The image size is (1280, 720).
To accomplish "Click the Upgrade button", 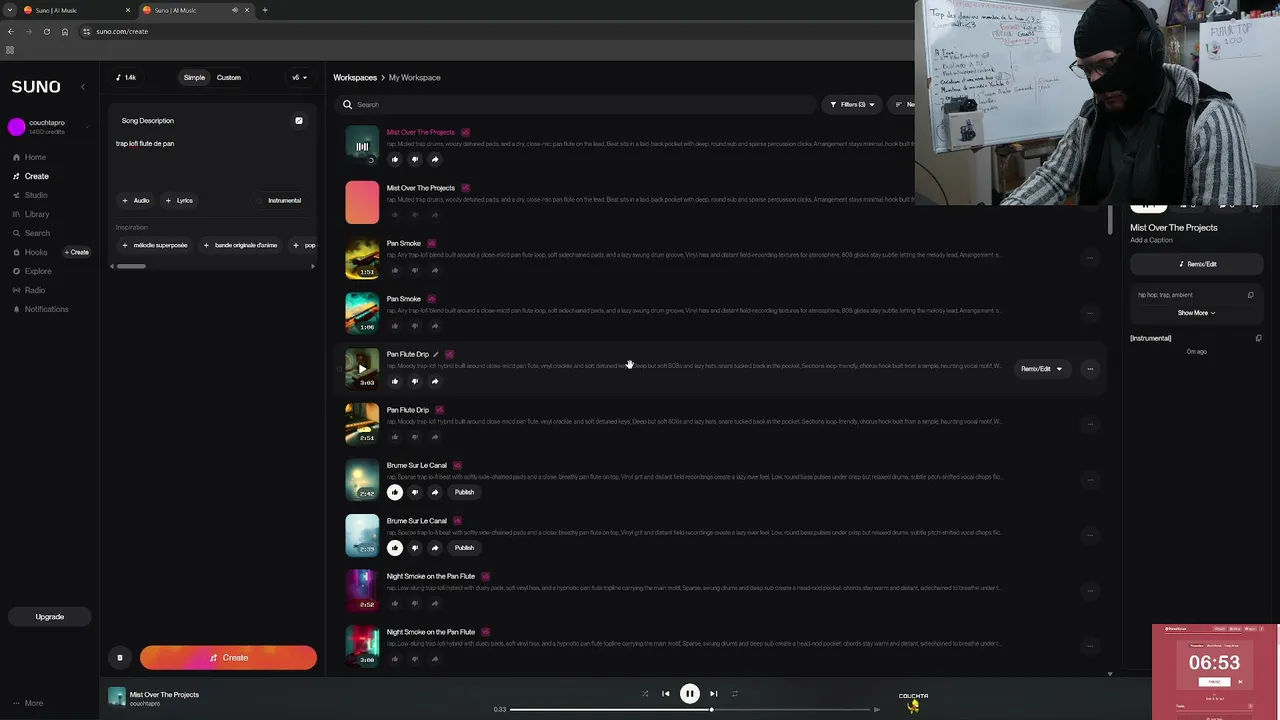I will click(x=50, y=617).
